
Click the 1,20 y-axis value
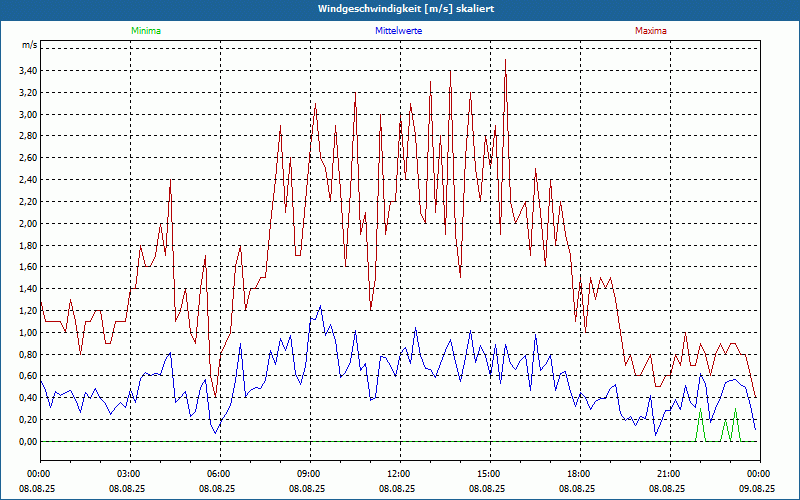[x=28, y=311]
